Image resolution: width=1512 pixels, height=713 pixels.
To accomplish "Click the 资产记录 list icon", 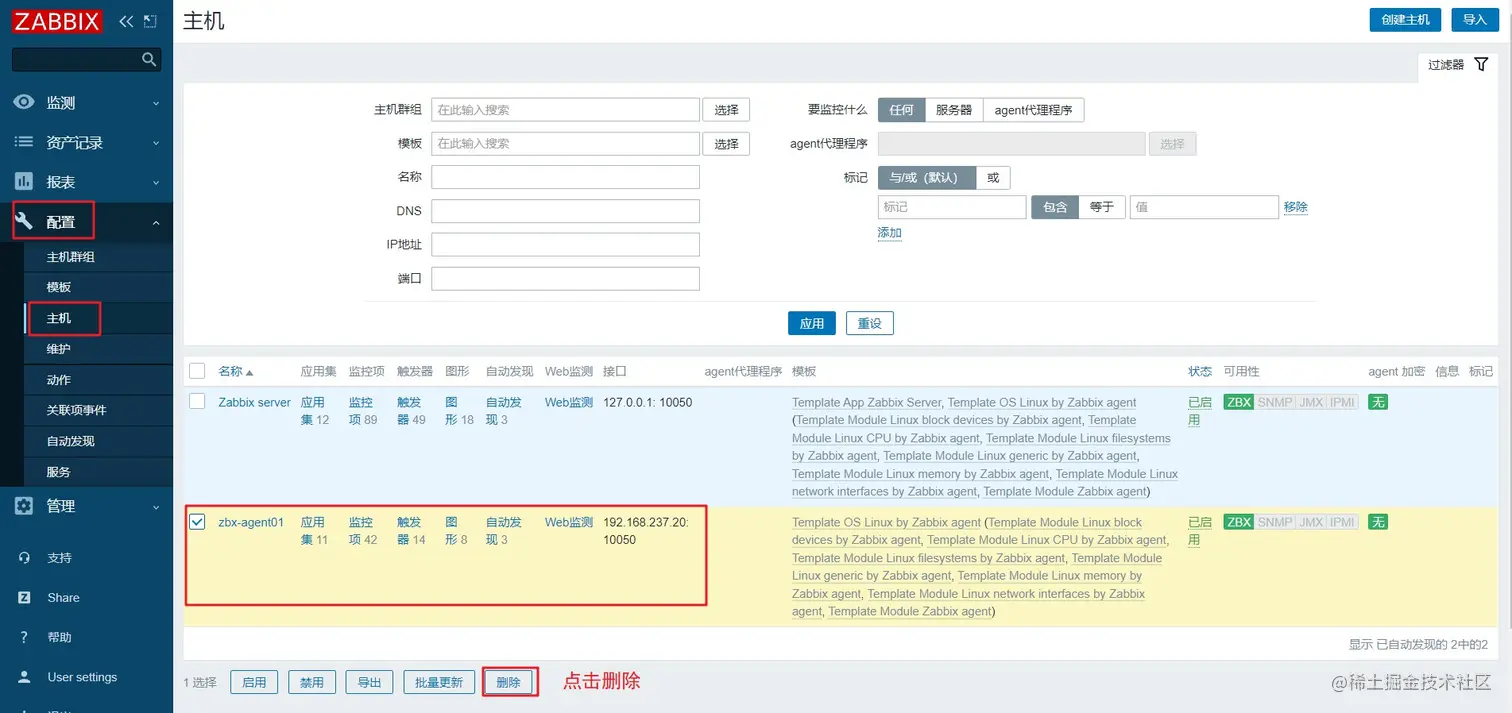I will [x=24, y=142].
